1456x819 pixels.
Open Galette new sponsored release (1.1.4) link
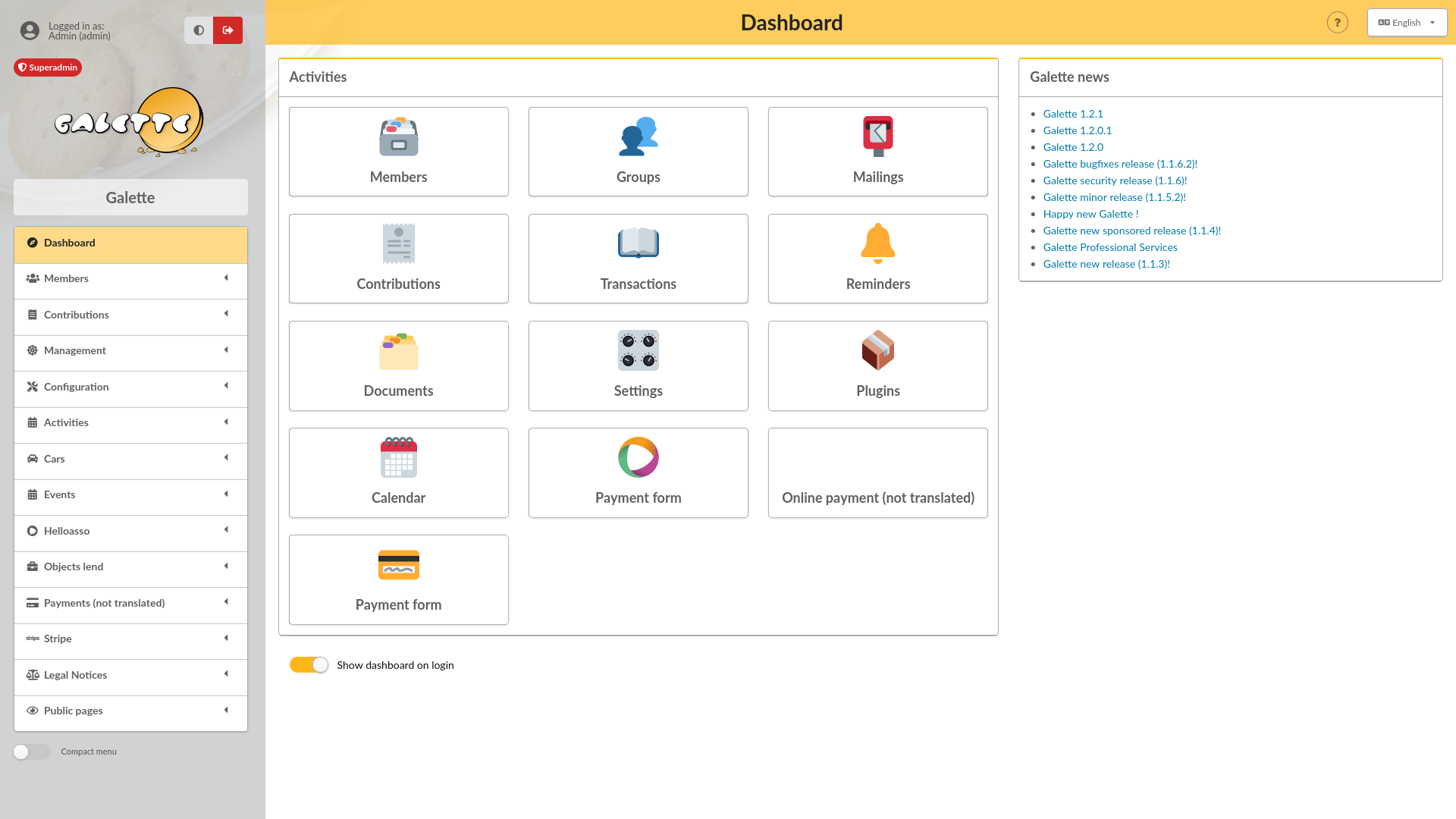(1131, 231)
